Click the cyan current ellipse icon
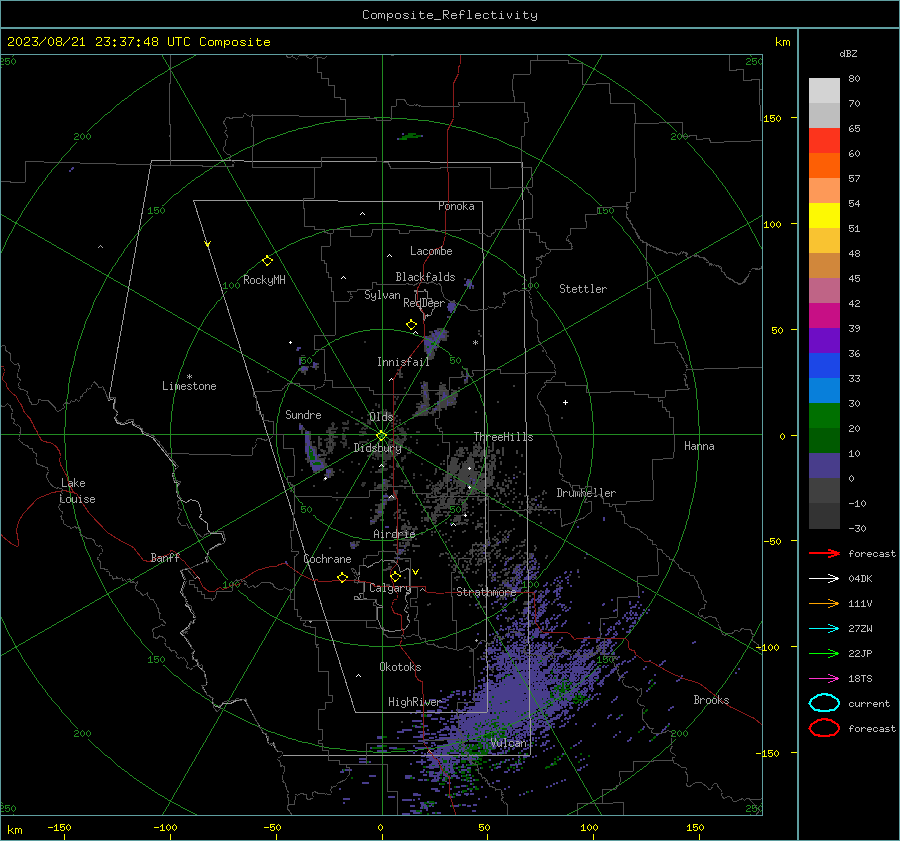This screenshot has height=841, width=900. click(824, 703)
